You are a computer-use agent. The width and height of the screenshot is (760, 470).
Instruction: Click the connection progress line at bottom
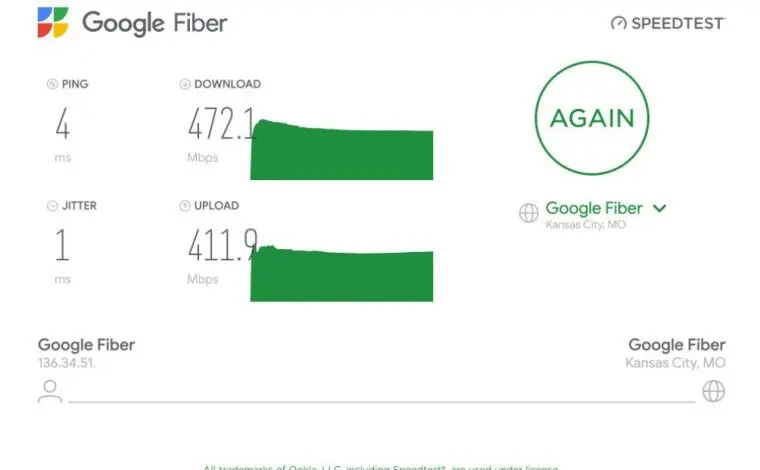[382, 402]
